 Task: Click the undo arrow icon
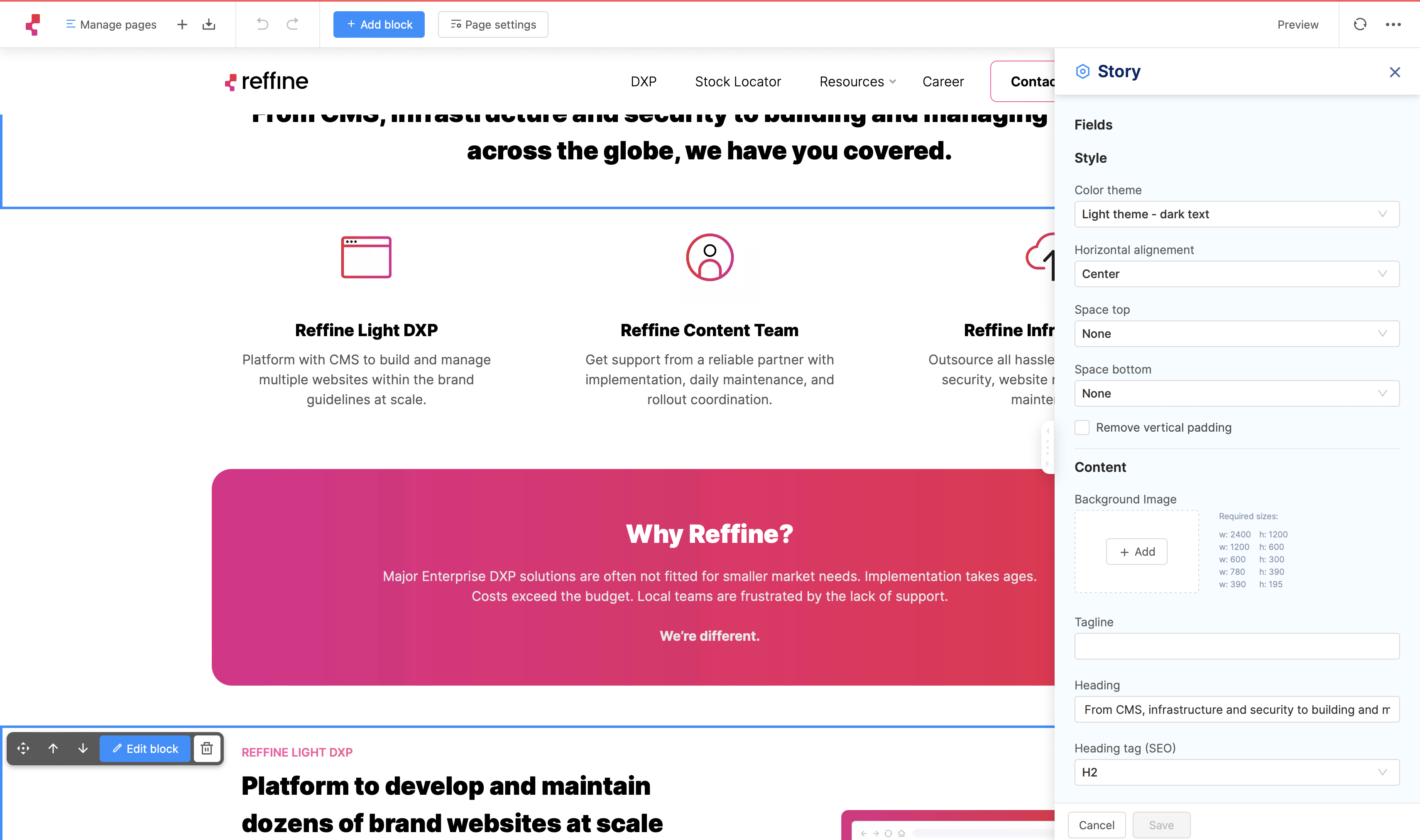click(261, 24)
